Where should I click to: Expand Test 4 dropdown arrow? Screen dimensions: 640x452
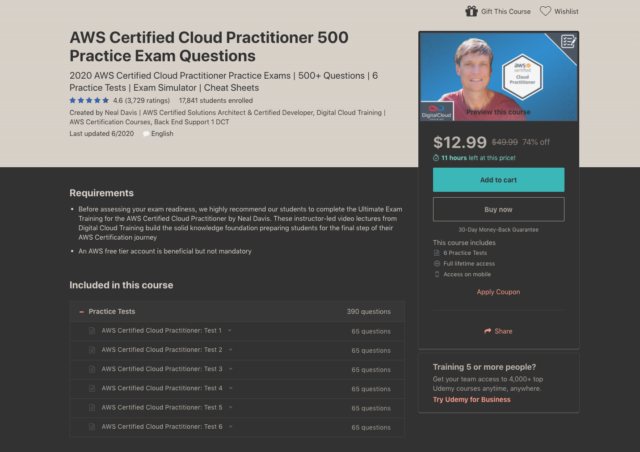231,388
